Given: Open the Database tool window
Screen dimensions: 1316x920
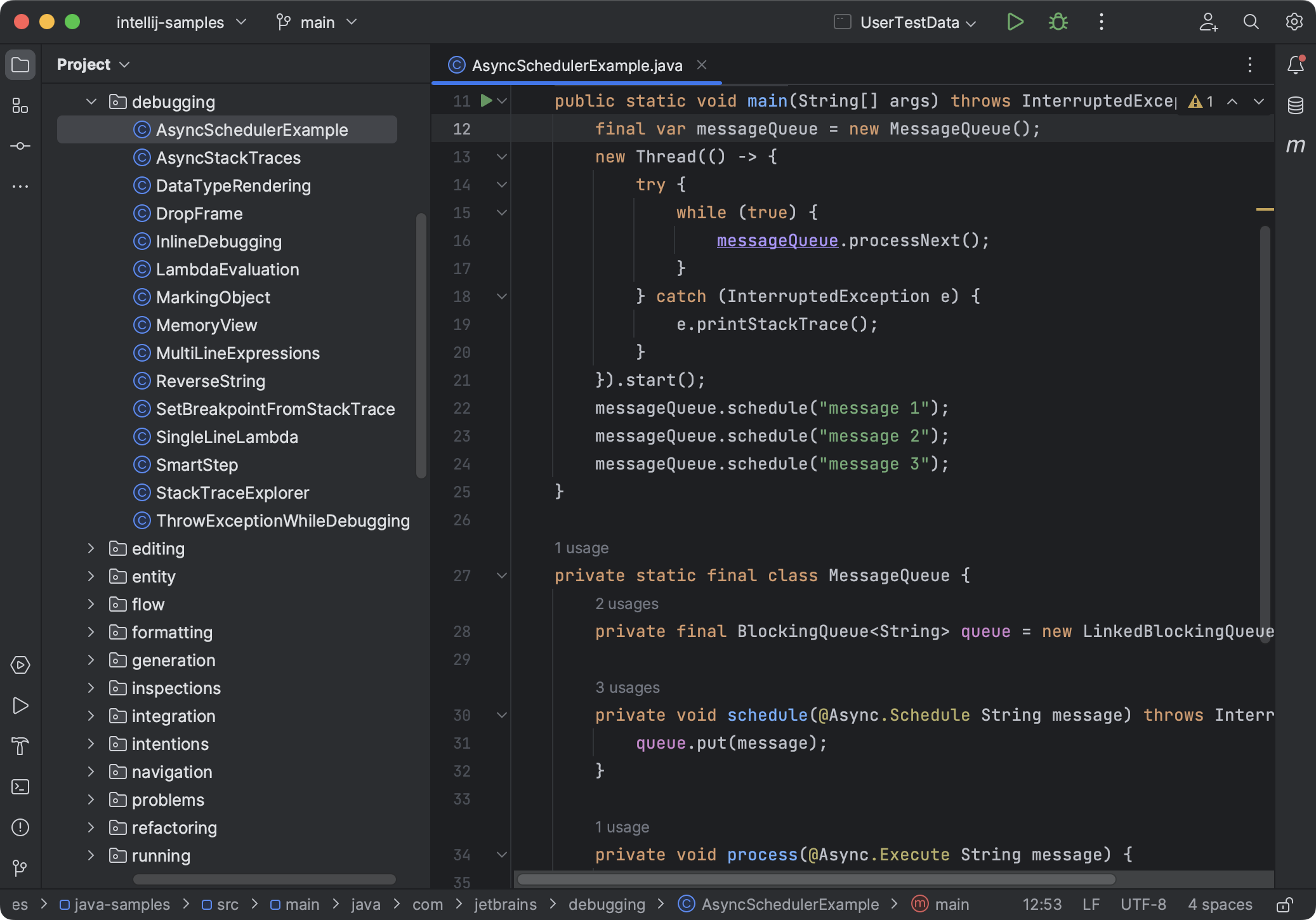Looking at the screenshot, I should pos(1295,105).
